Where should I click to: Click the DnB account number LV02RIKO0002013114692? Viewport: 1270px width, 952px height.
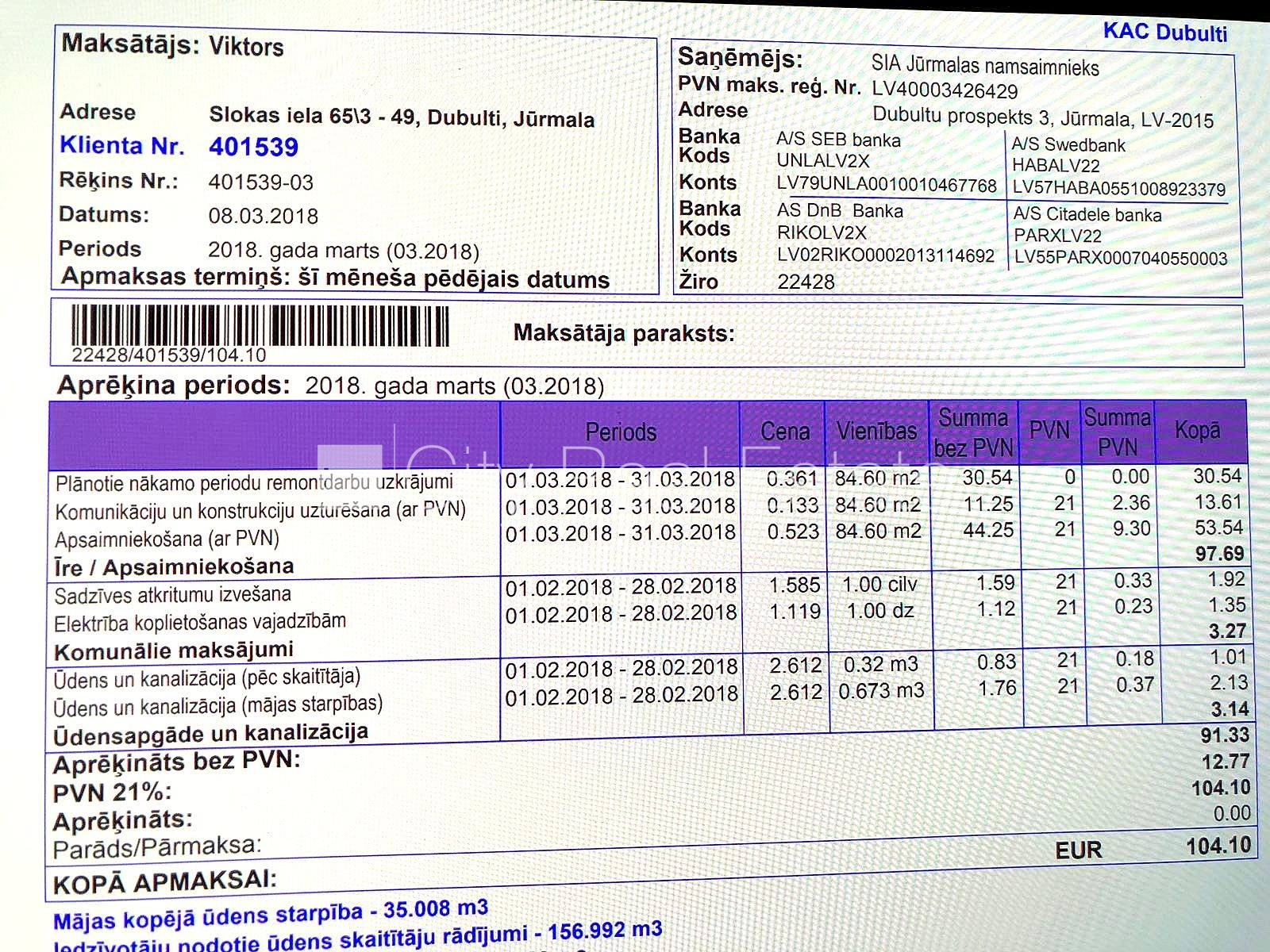click(885, 255)
